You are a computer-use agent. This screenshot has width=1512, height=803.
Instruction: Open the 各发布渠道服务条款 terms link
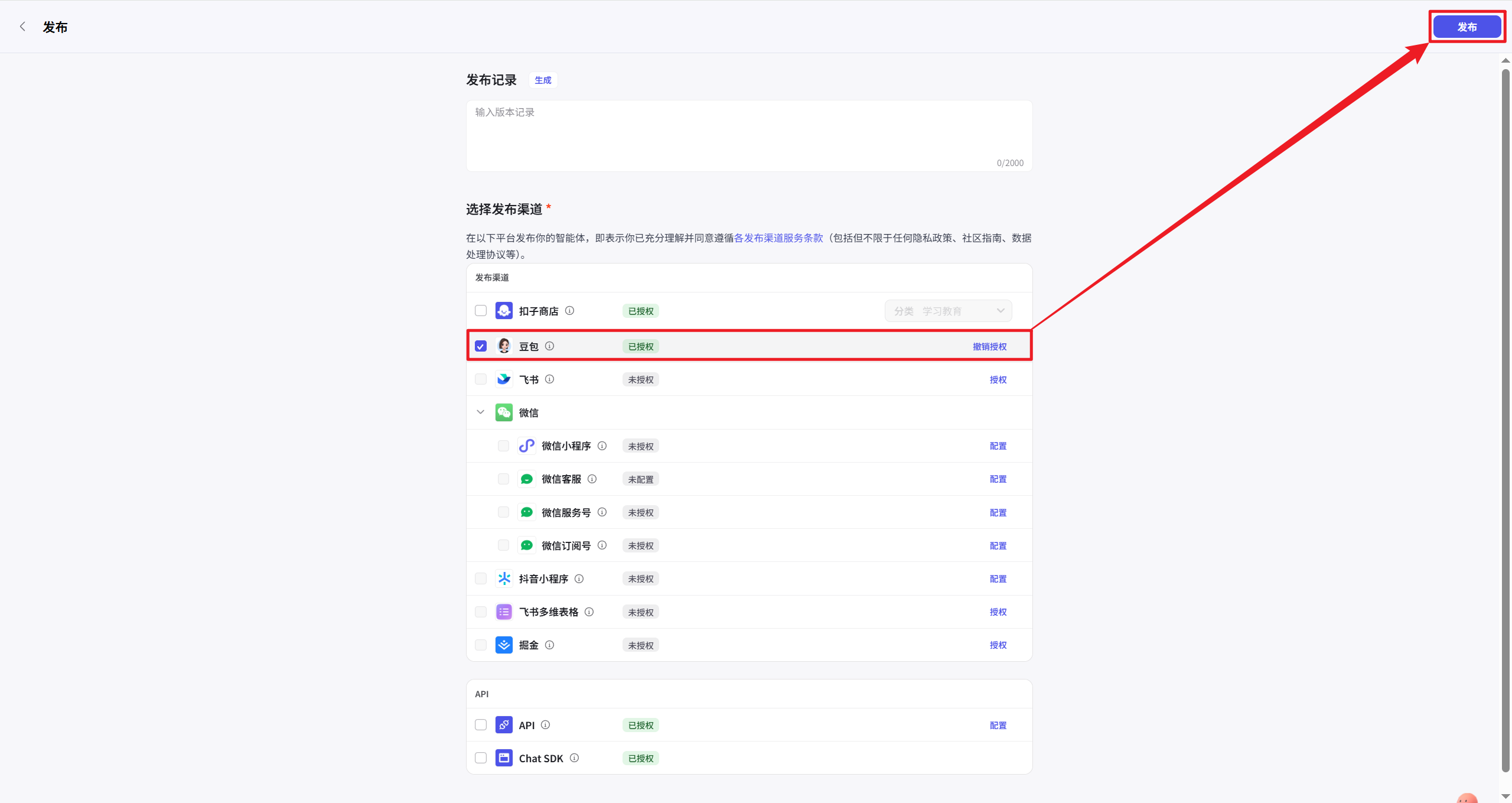point(780,238)
